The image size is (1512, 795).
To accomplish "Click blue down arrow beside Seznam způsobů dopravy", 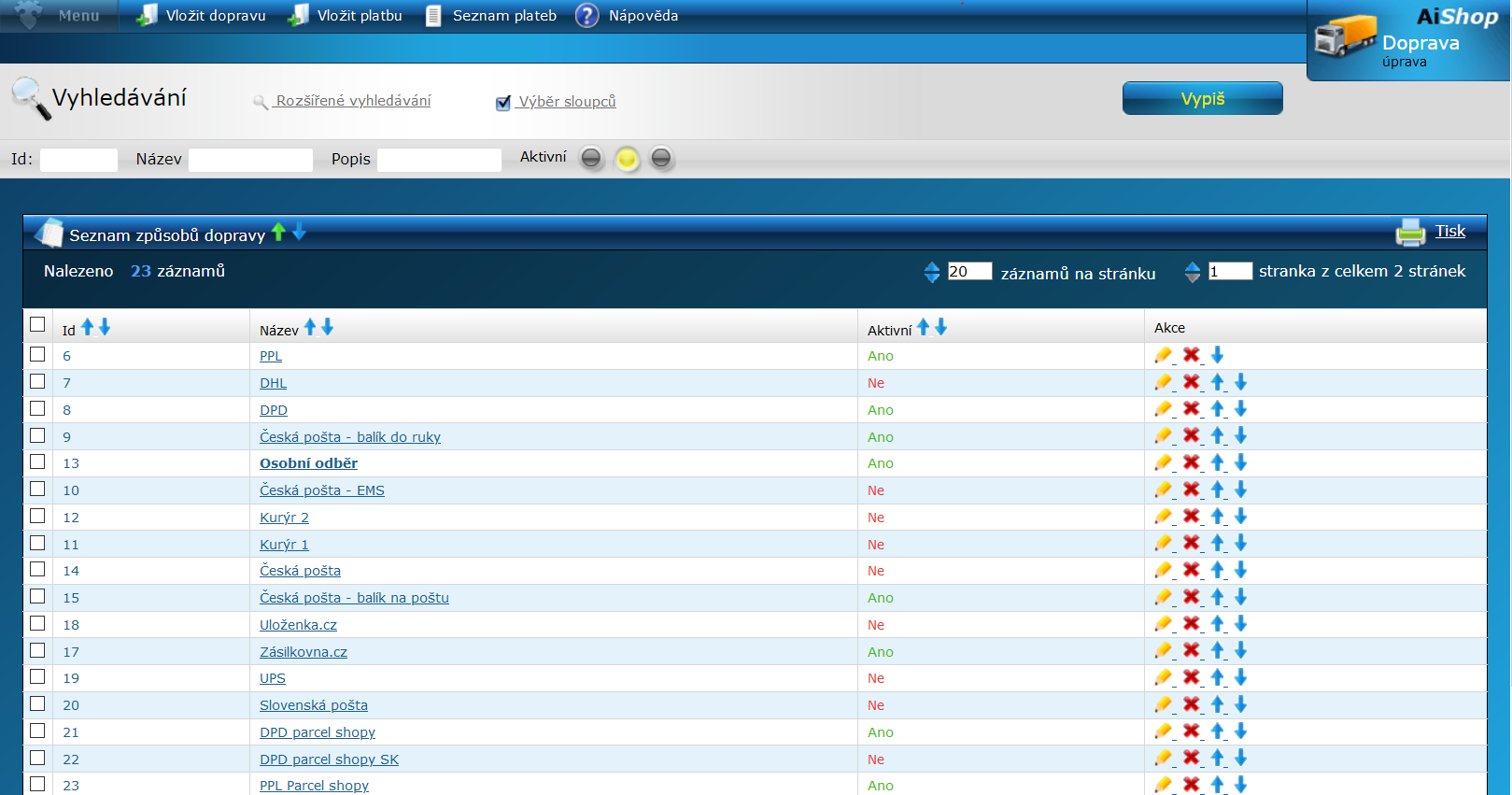I will (299, 232).
